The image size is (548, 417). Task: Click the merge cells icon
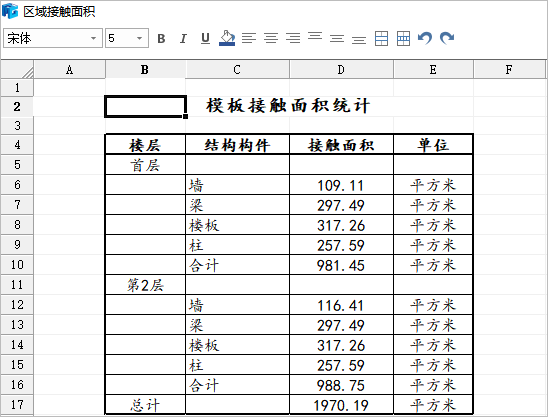tap(381, 38)
